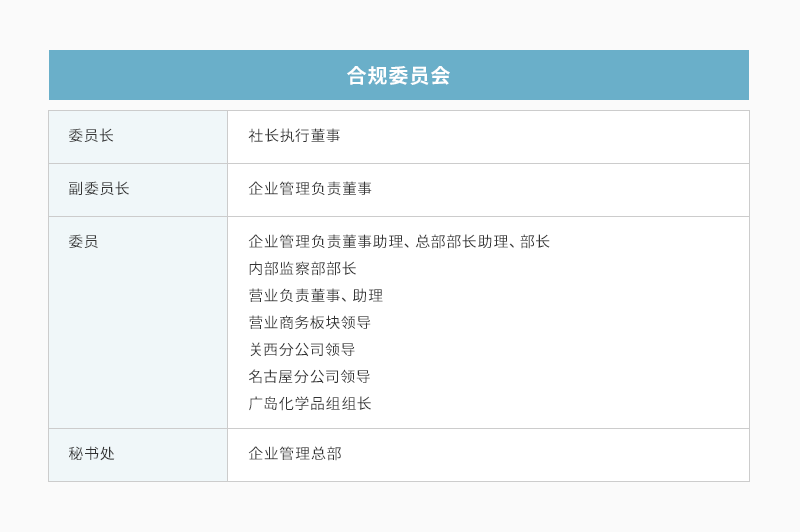Click the 合规委员会 title in the header

398,76
